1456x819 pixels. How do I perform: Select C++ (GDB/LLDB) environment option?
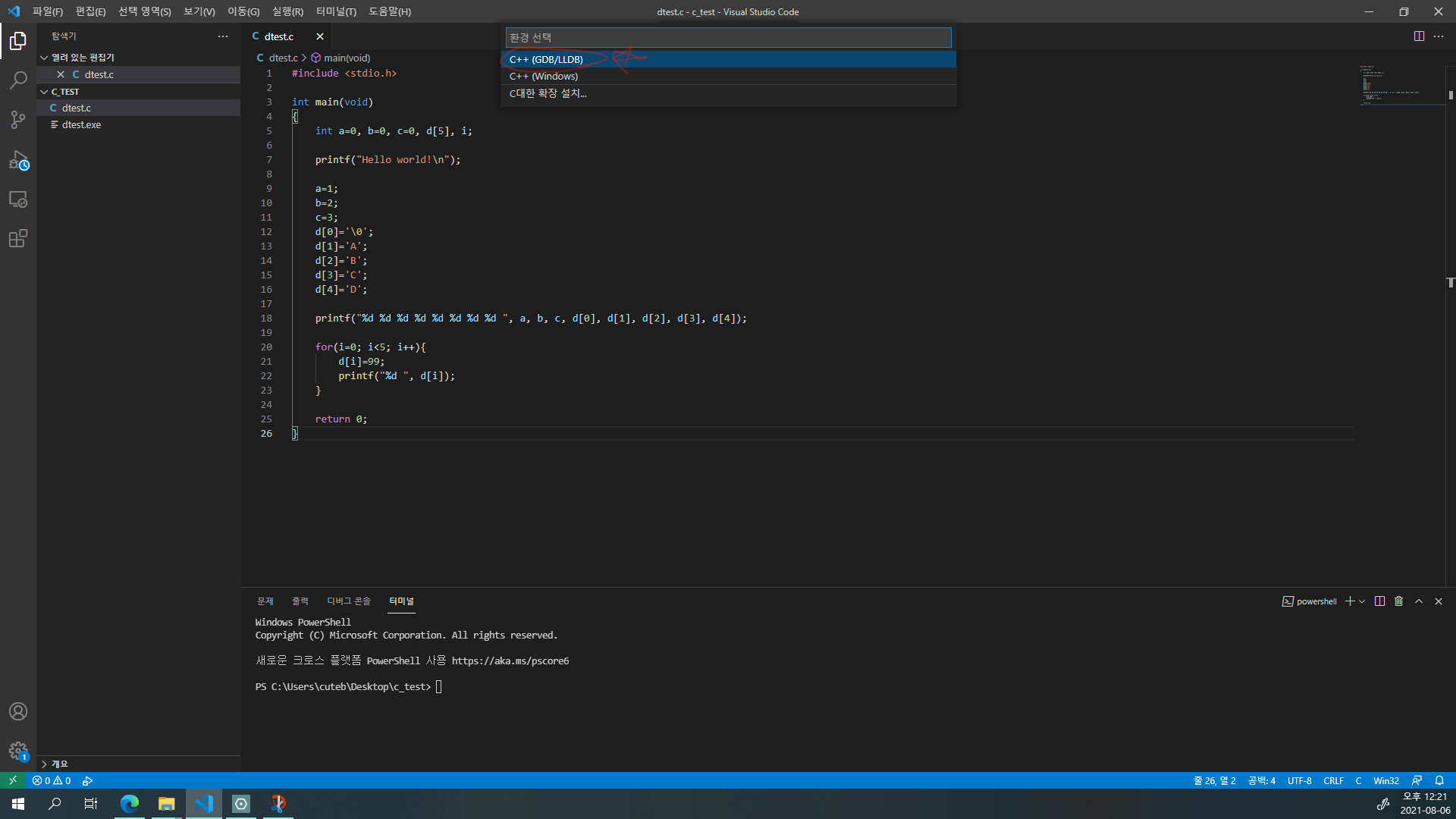[546, 59]
